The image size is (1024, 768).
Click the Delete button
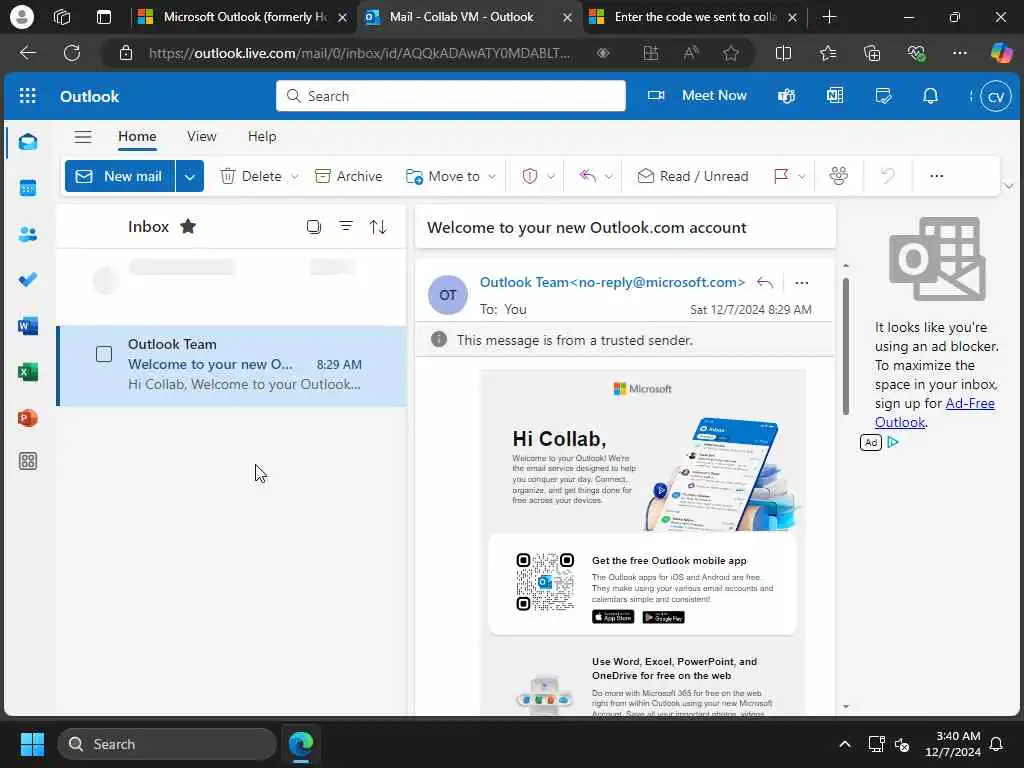251,176
